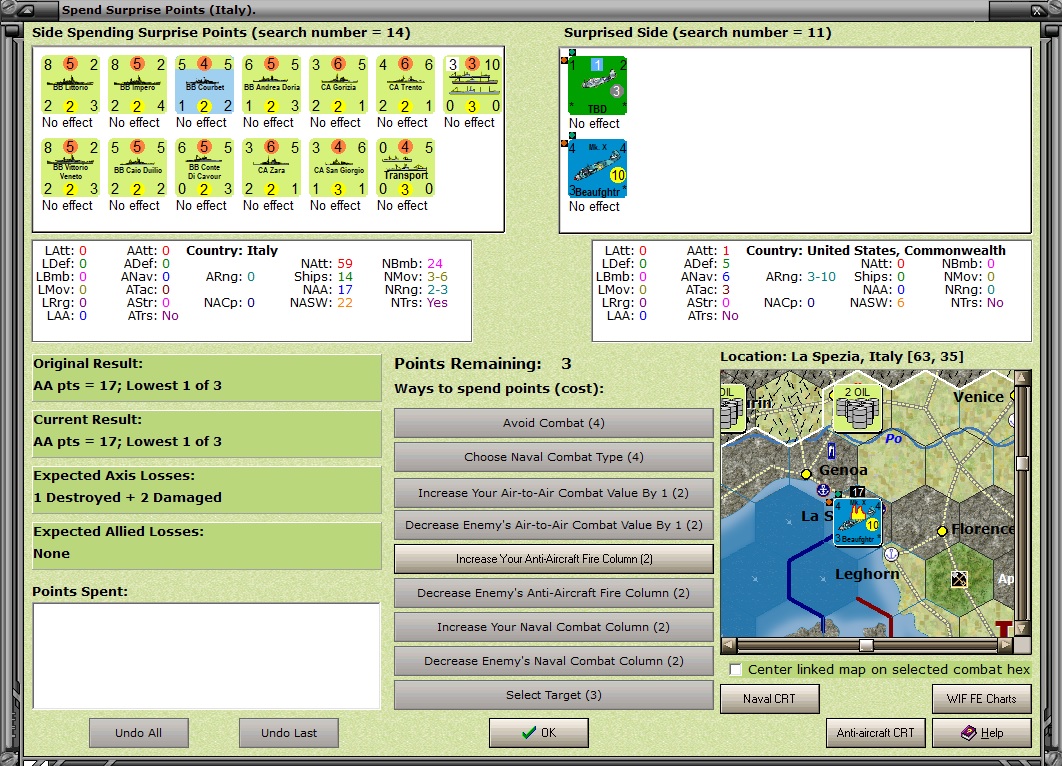Click the map horizontal scrollbar thumb
Screen dimensions: 1062x766
pos(866,645)
